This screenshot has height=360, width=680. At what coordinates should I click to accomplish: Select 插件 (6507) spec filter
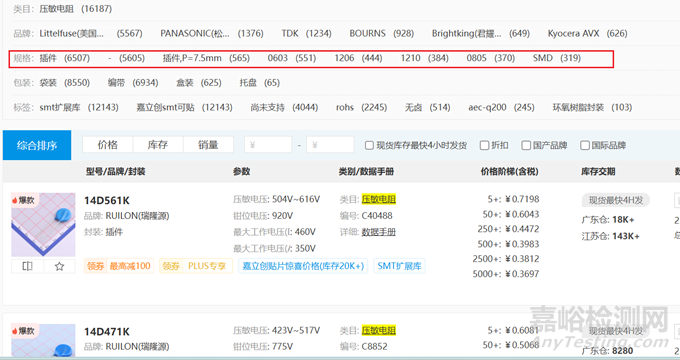tap(65, 58)
